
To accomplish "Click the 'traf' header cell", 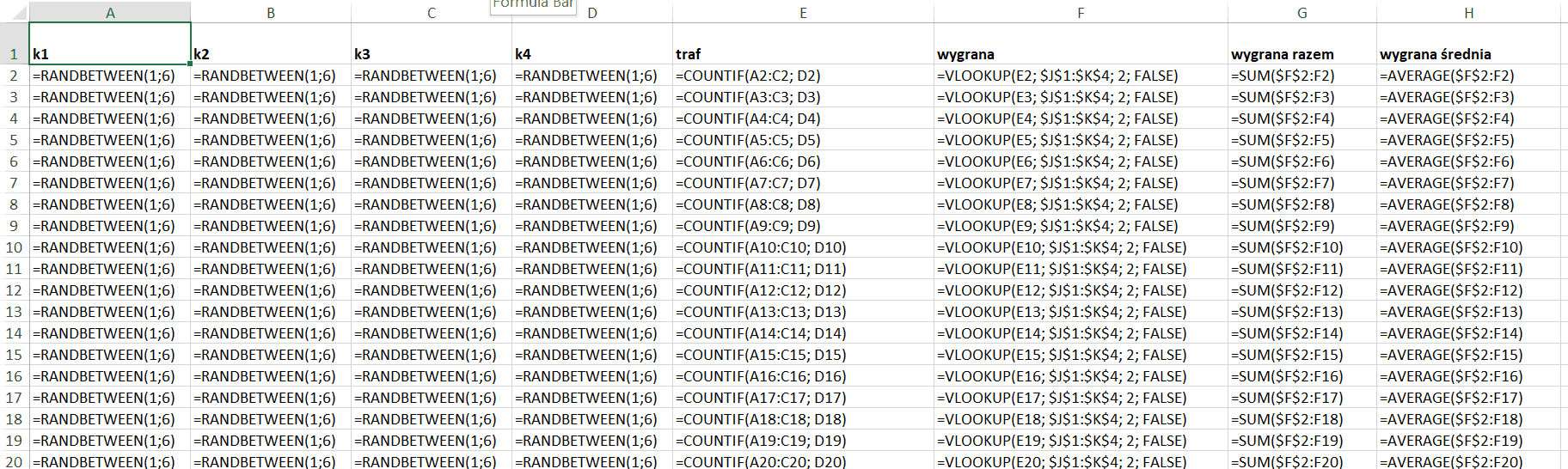I will point(803,54).
